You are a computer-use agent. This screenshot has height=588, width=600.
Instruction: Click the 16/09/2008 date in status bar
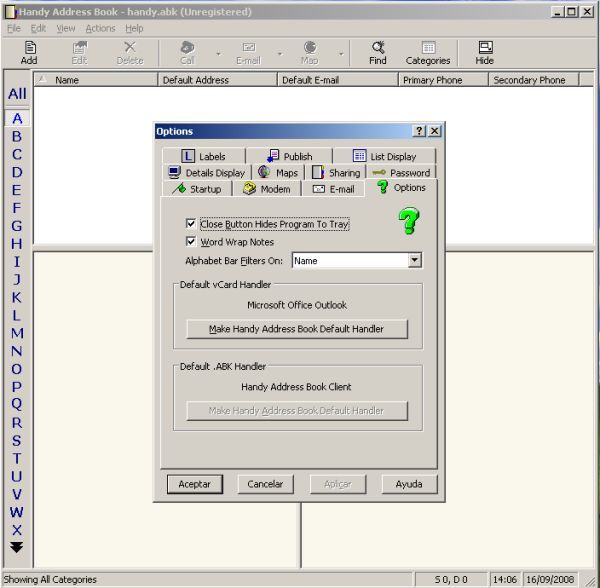pos(550,580)
